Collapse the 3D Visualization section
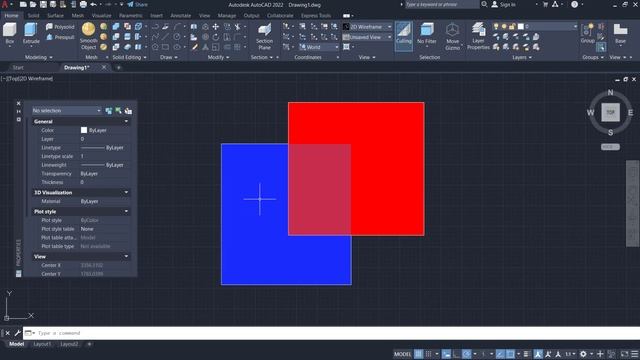Screen dimensions: 640x360 tap(126, 193)
